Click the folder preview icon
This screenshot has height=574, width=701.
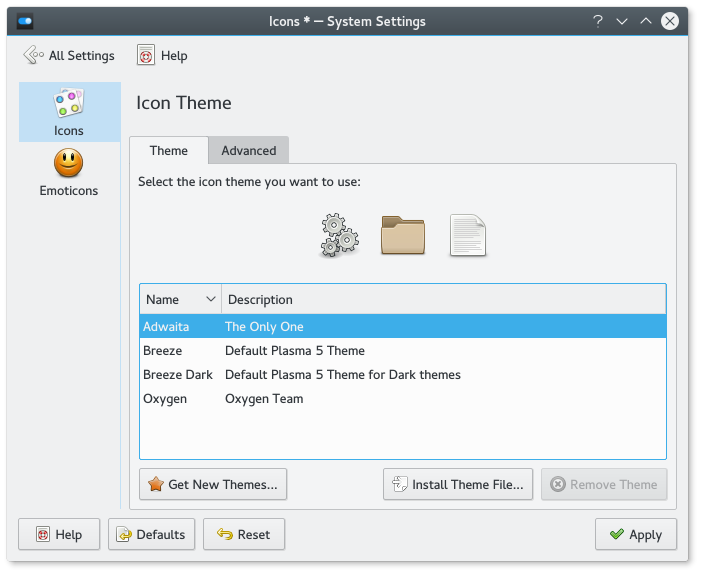point(403,235)
